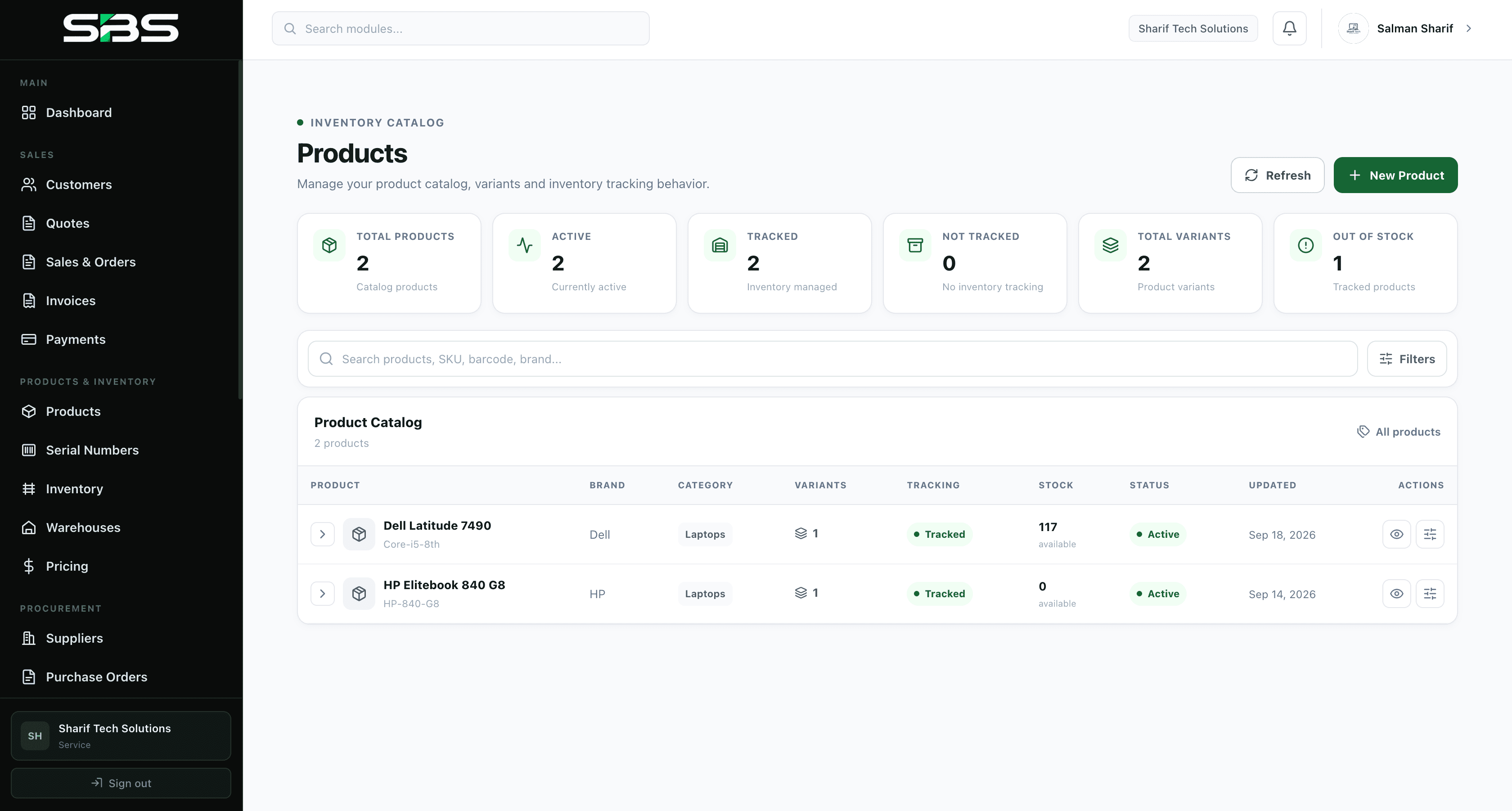Screen dimensions: 1512x811
Task: Sign out of the account
Action: click(121, 783)
